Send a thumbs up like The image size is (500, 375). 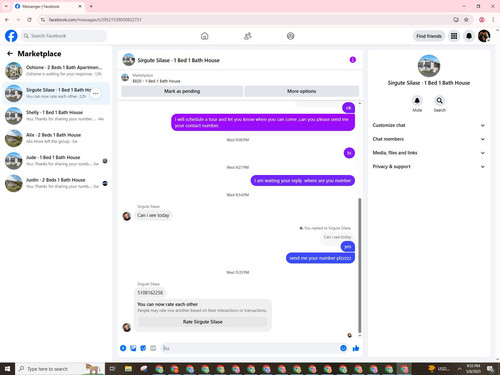(356, 348)
